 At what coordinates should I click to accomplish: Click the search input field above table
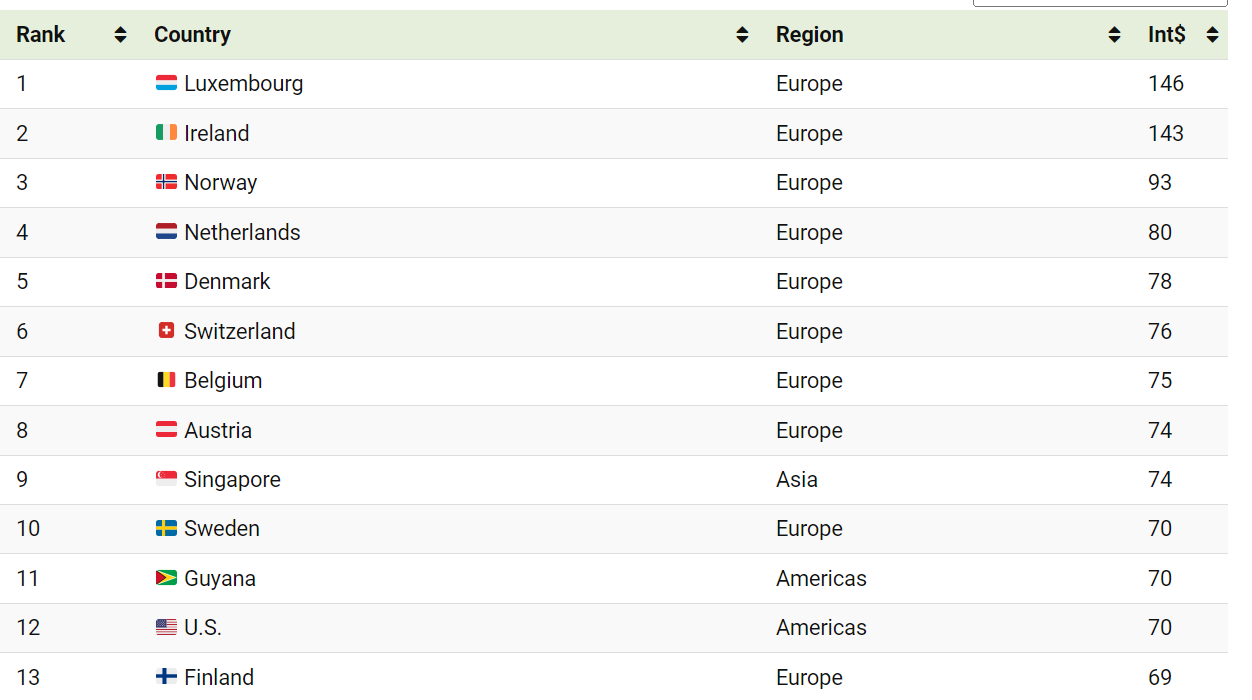point(1099,3)
